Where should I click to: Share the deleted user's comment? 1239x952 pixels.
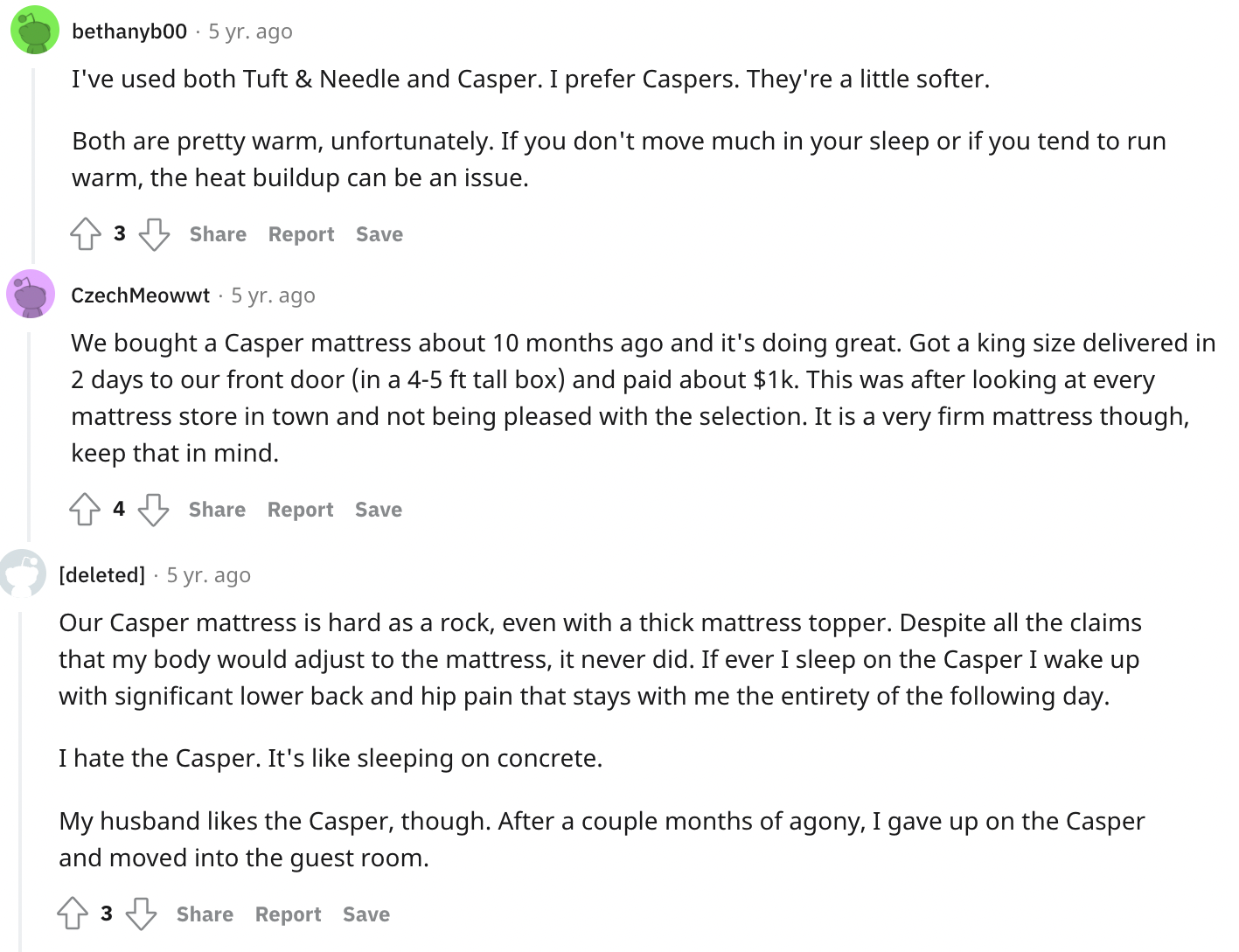tap(205, 914)
